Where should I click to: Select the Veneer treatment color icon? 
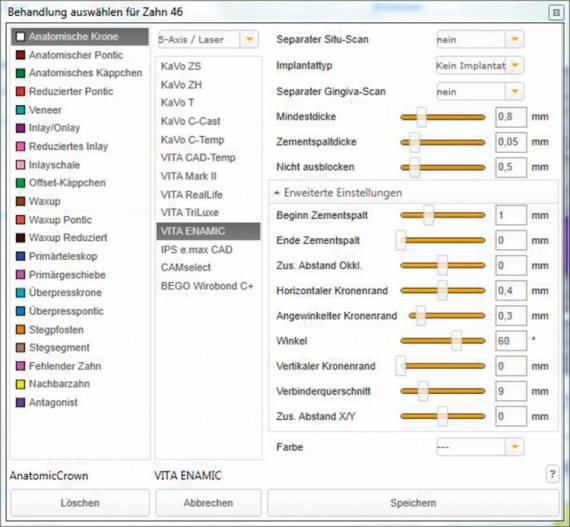tap(20, 110)
